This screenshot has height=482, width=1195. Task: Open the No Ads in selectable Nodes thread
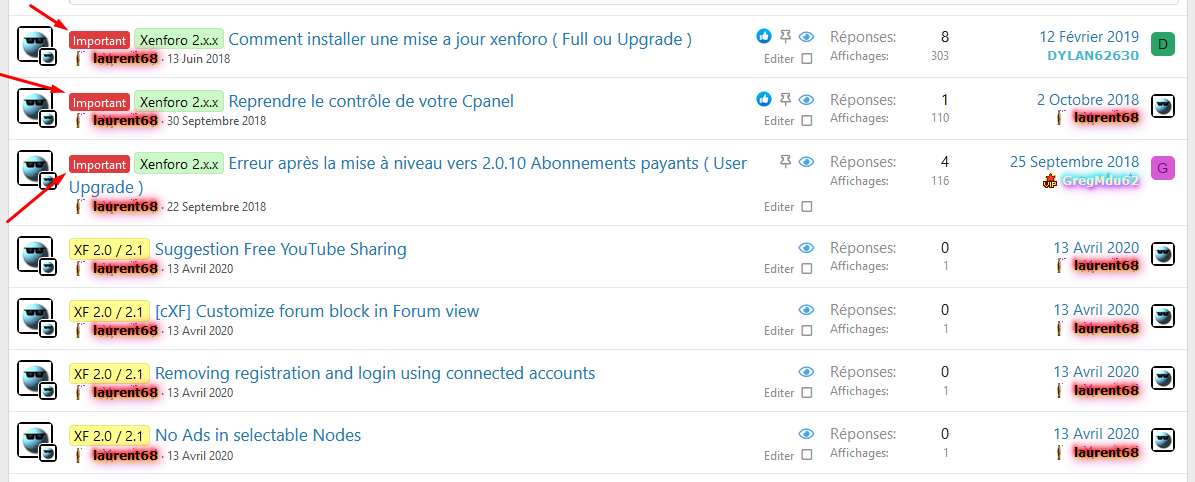coord(258,435)
